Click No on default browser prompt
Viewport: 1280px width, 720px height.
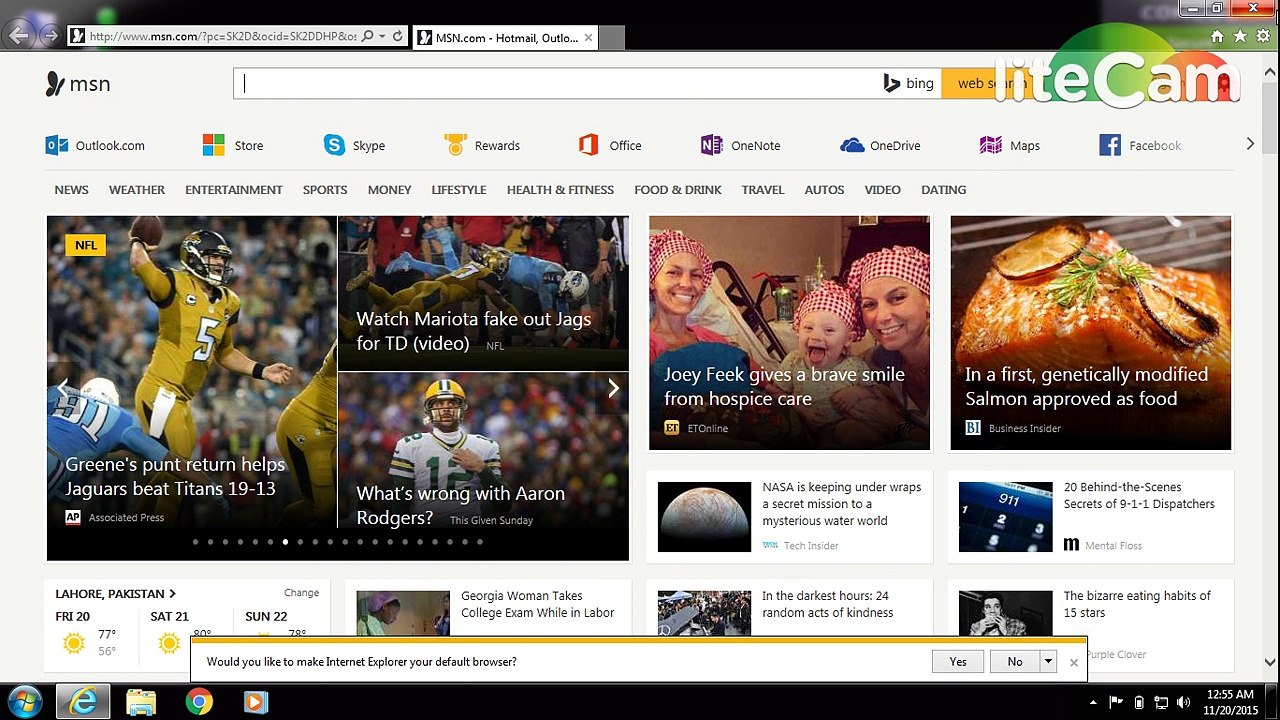(x=1015, y=662)
